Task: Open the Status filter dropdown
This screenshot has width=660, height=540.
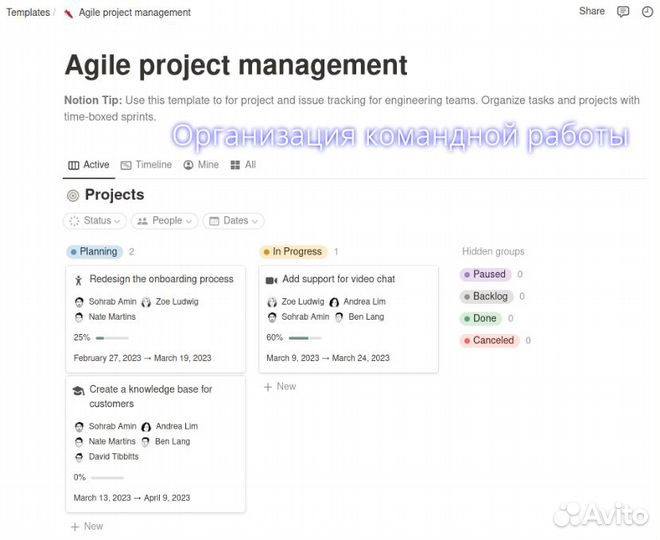Action: point(95,221)
